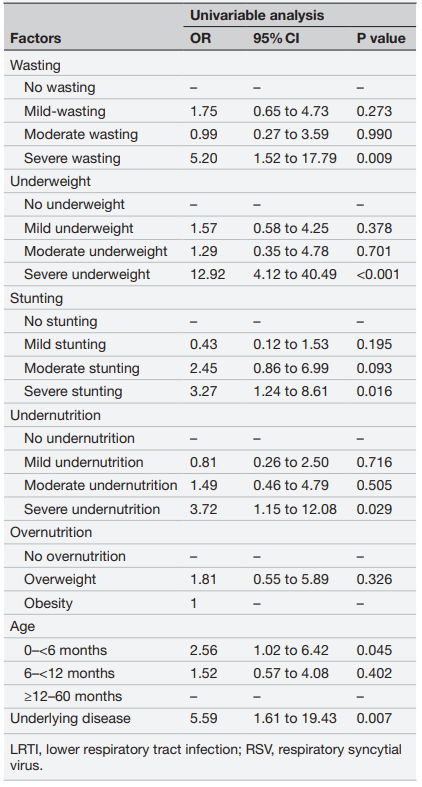This screenshot has height=787, width=422.
Task: Click the Univariable analysis heading
Action: [257, 15]
